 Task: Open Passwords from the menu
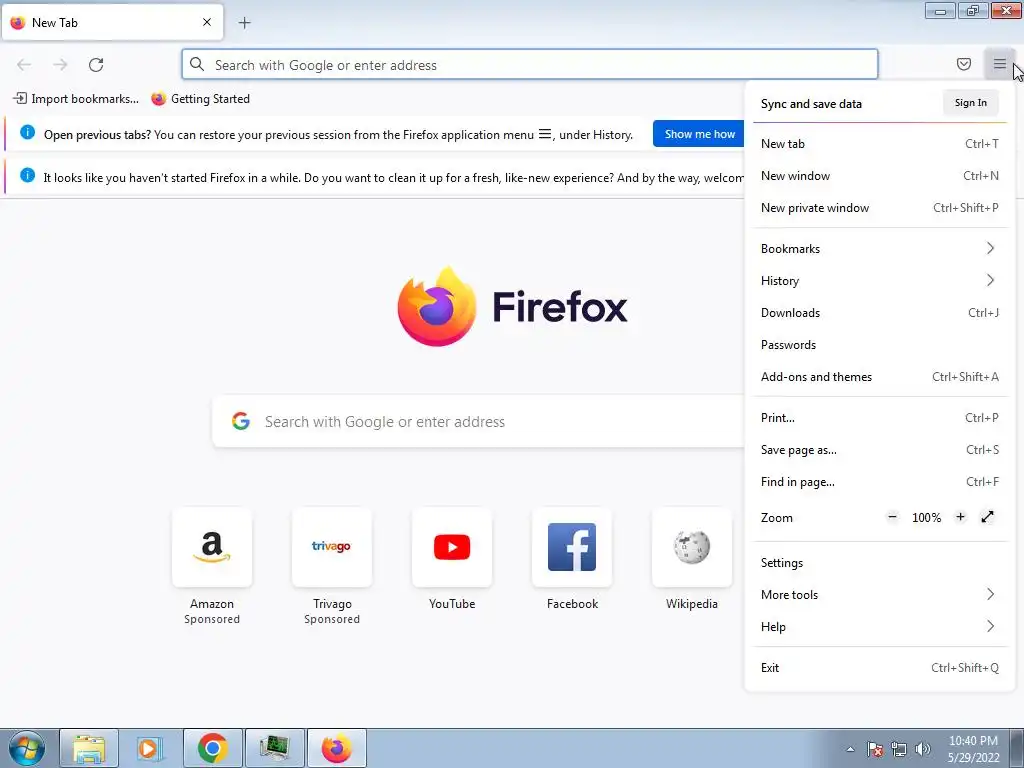point(880,345)
